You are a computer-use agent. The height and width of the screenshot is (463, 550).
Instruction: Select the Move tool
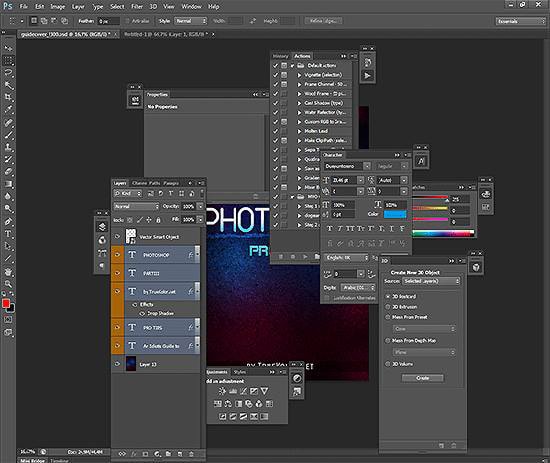coord(8,48)
